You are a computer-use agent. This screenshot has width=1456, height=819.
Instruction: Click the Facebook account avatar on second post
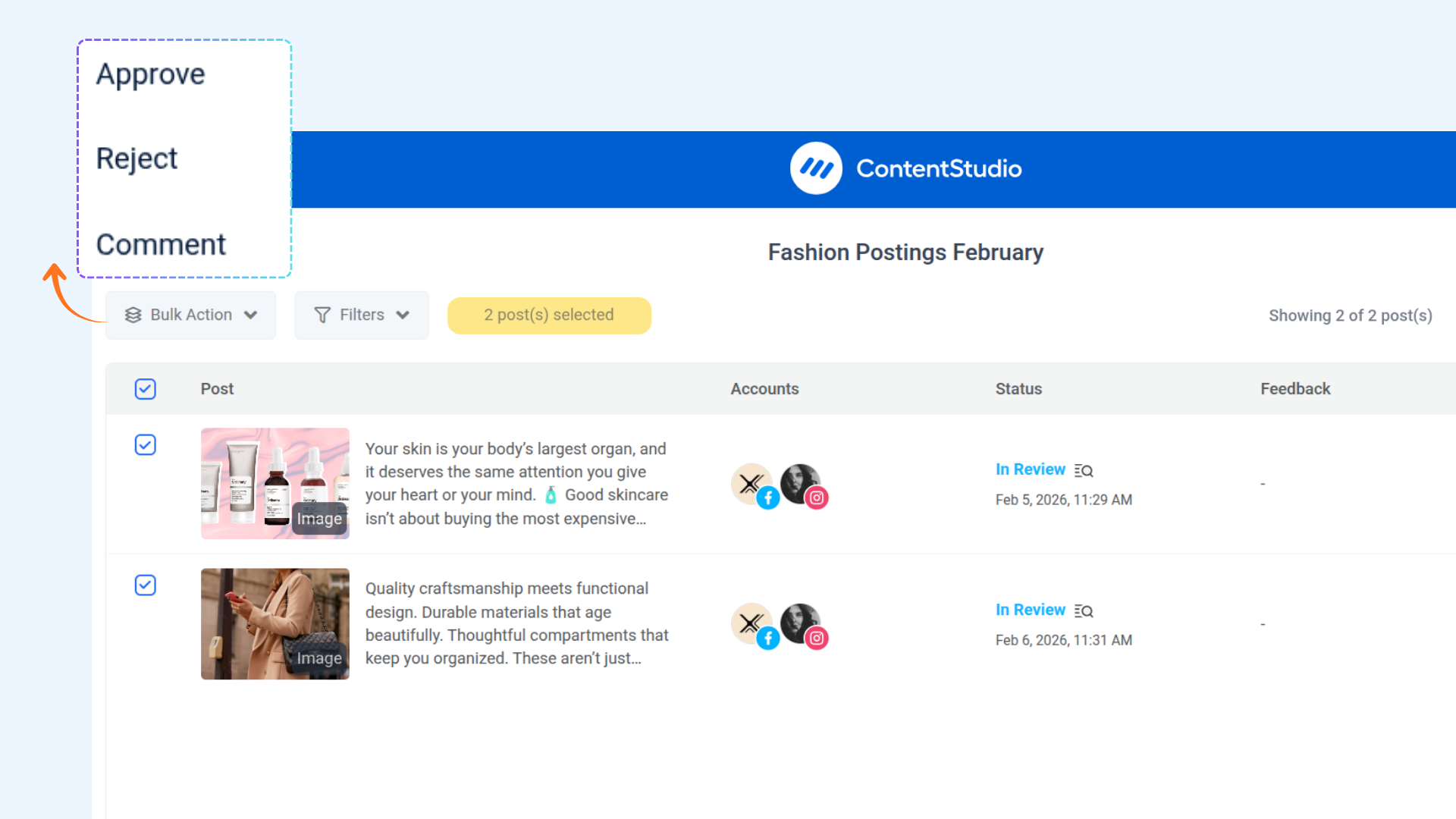tap(752, 625)
